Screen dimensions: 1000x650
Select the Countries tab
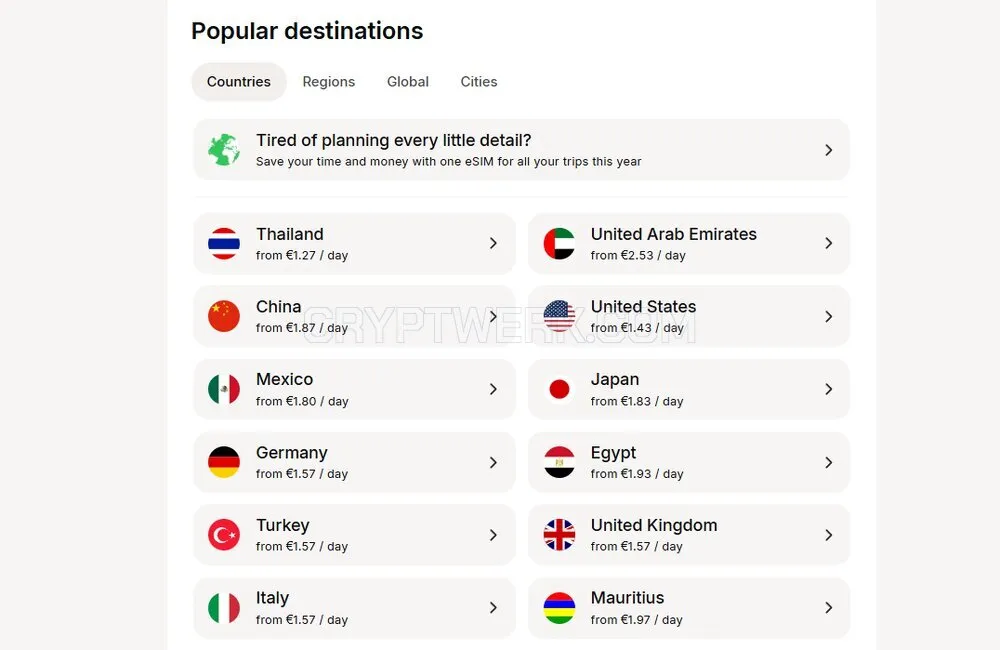point(239,82)
